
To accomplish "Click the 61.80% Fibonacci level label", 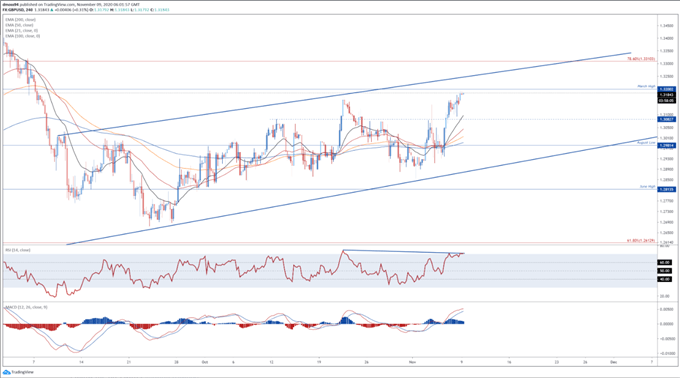I will (x=641, y=240).
